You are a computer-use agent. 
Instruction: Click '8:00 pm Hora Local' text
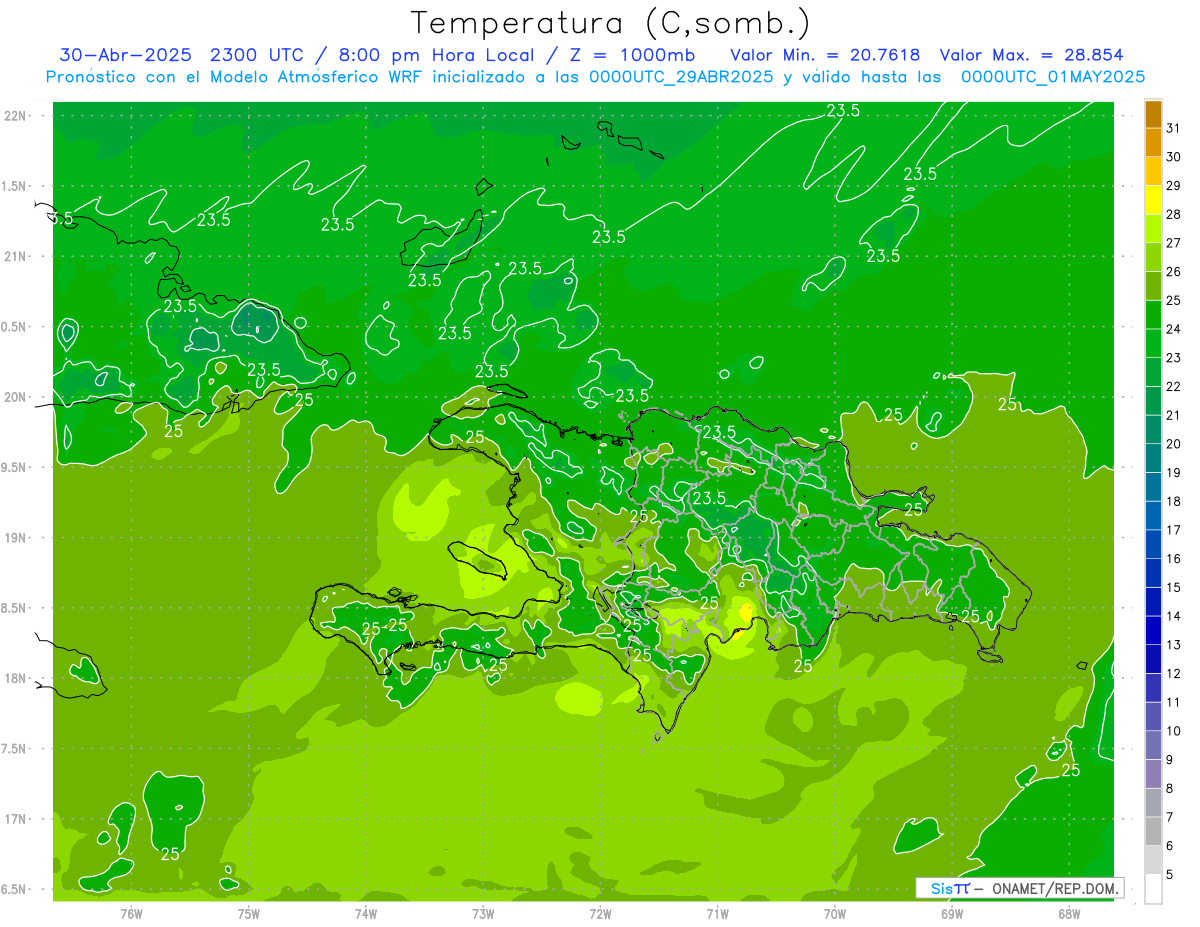[443, 55]
